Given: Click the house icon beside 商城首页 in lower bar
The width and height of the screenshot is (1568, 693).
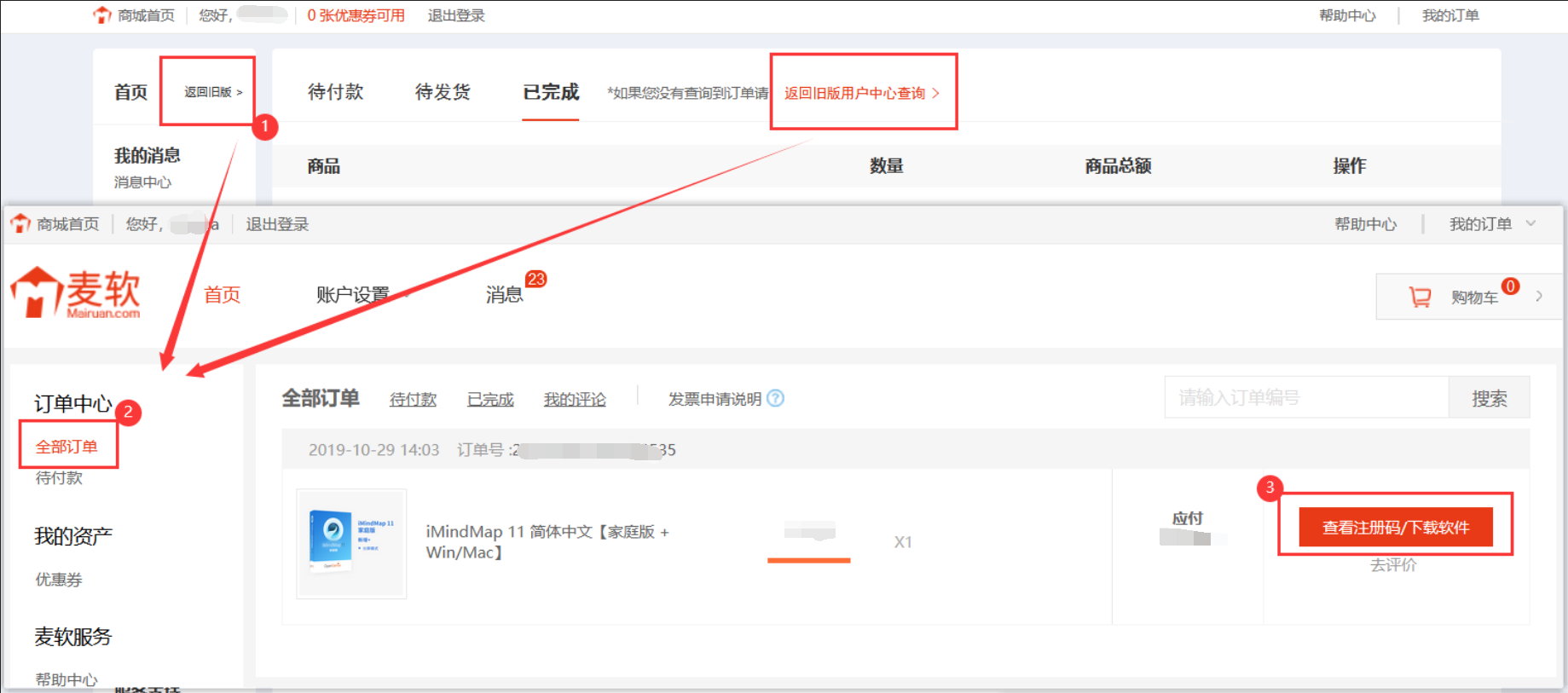Looking at the screenshot, I should pos(20,224).
